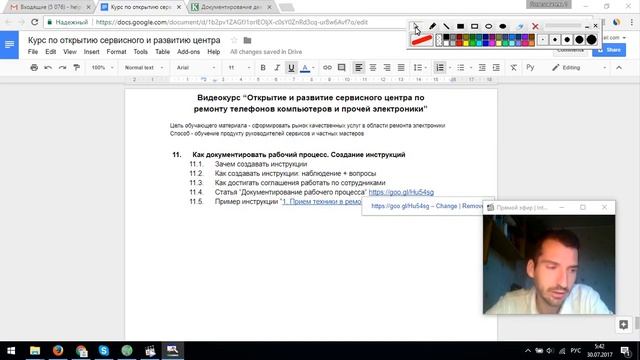Align text to the right
This screenshot has width=640, height=360.
[x=387, y=67]
